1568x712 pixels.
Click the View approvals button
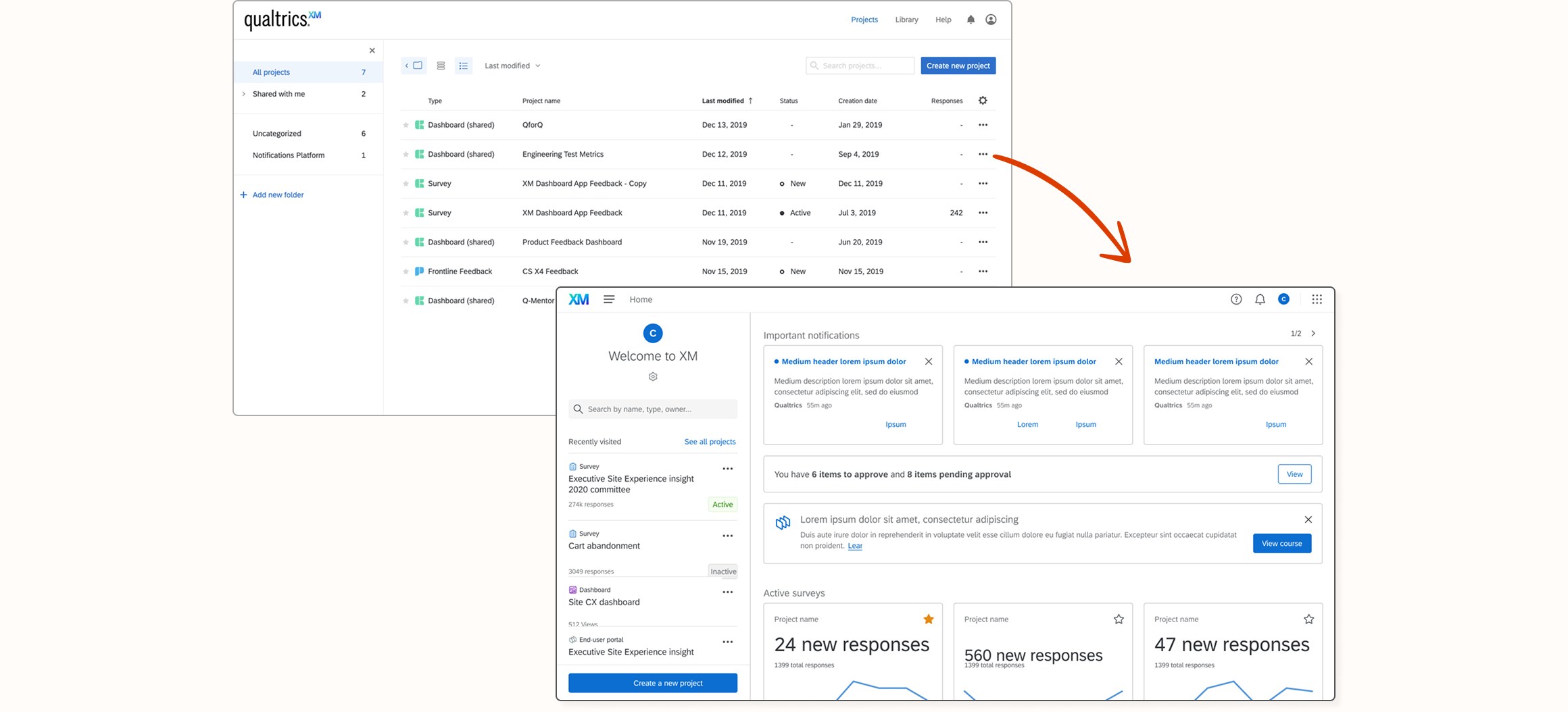pyautogui.click(x=1294, y=474)
